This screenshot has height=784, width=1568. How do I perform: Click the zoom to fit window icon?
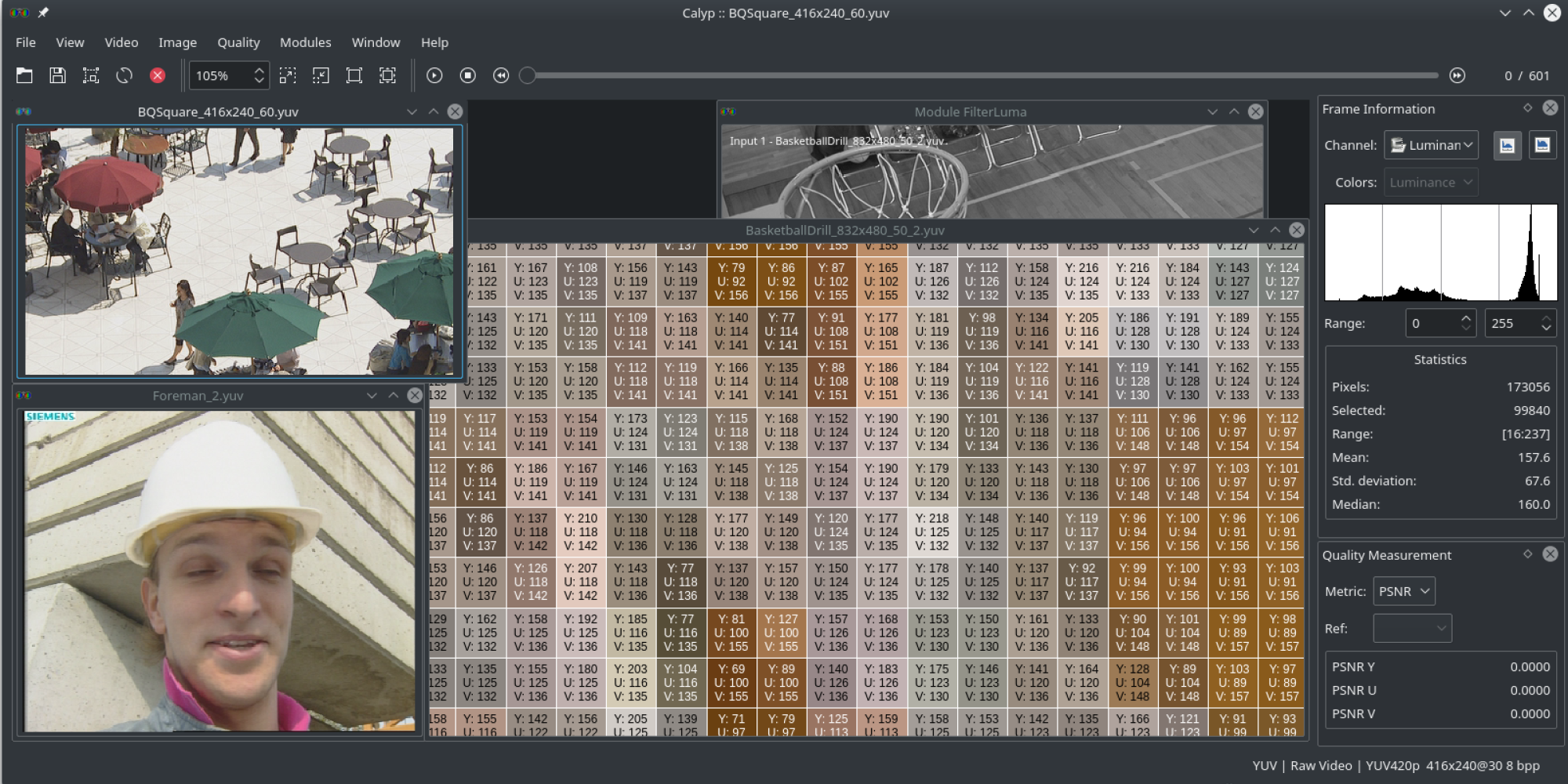(x=387, y=75)
